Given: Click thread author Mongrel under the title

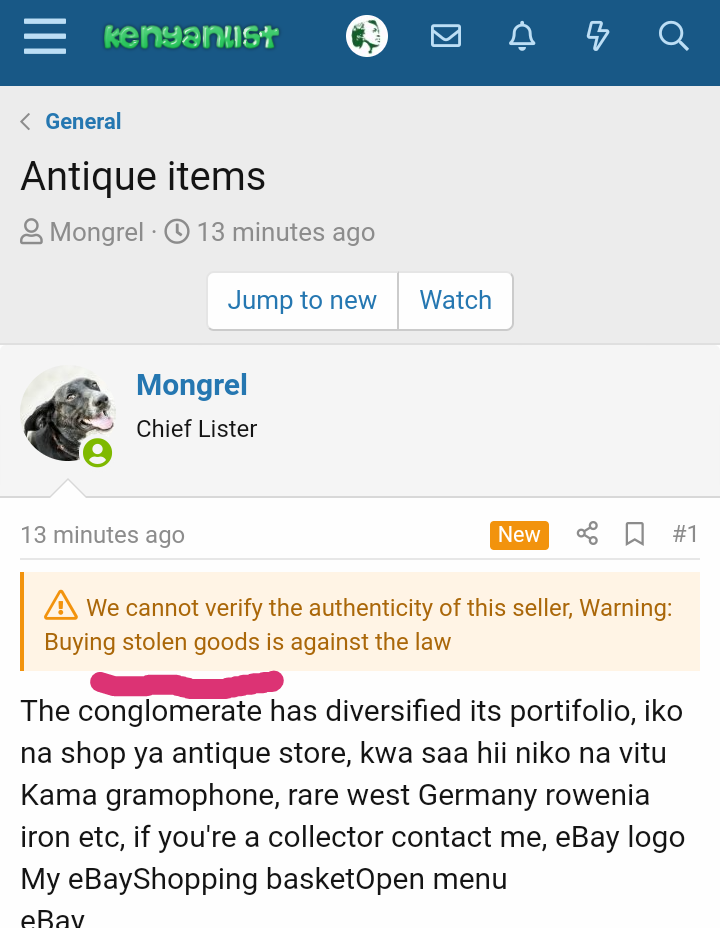Looking at the screenshot, I should pos(96,233).
